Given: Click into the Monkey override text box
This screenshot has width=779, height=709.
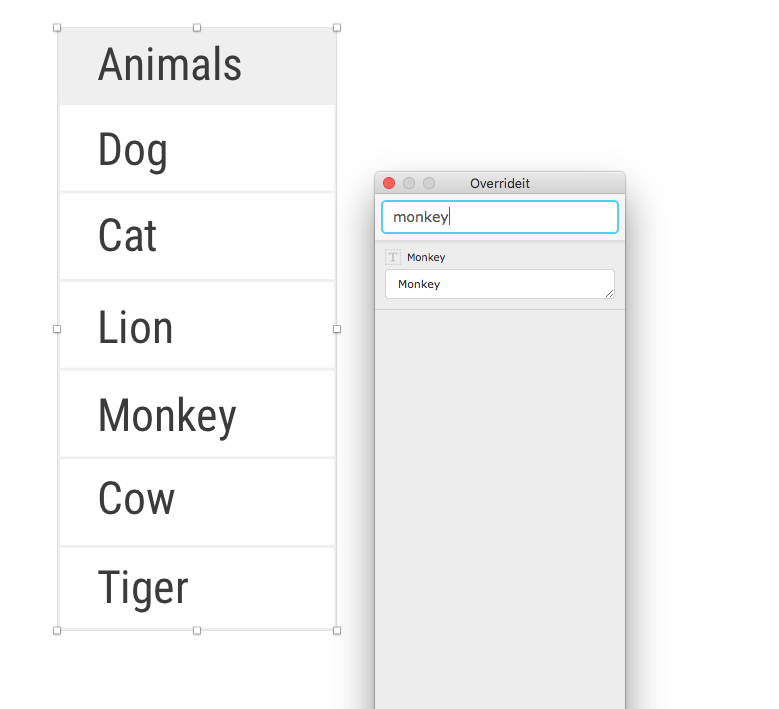Looking at the screenshot, I should point(500,284).
